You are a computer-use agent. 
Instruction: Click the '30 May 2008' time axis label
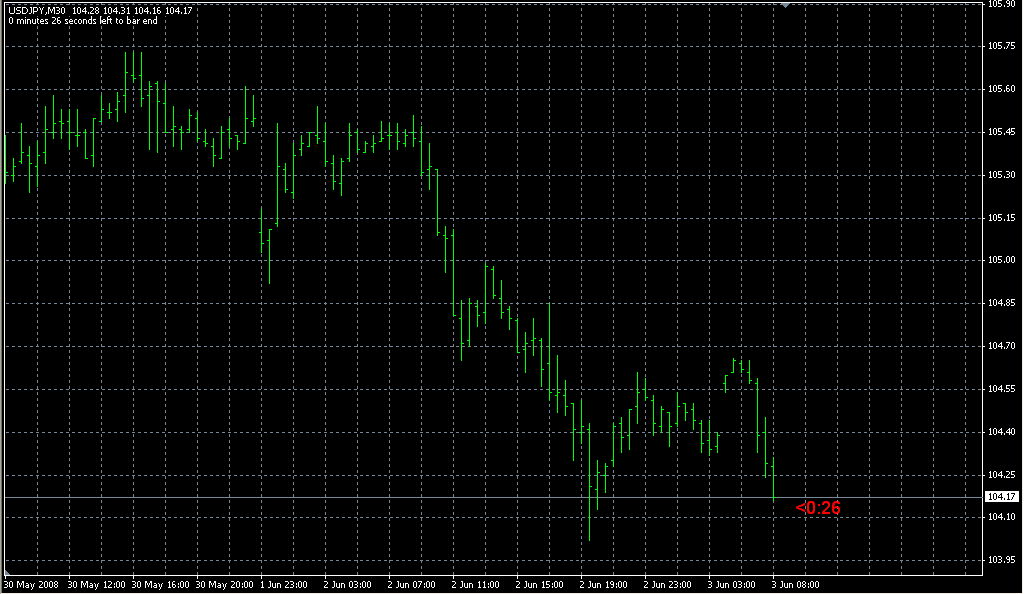pos(31,585)
